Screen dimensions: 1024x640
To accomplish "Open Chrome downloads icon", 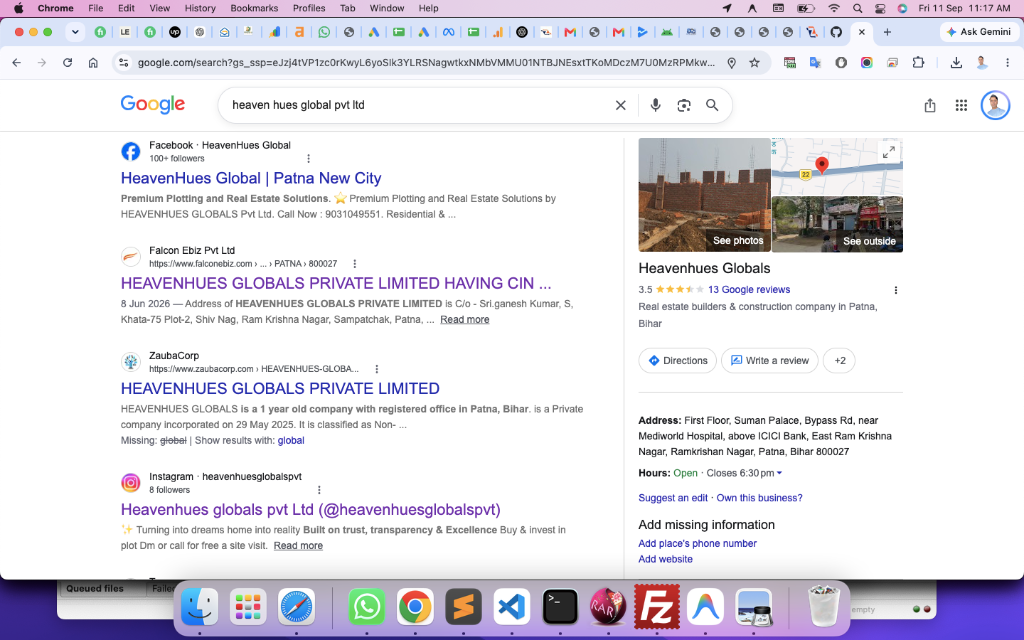I will 956,63.
